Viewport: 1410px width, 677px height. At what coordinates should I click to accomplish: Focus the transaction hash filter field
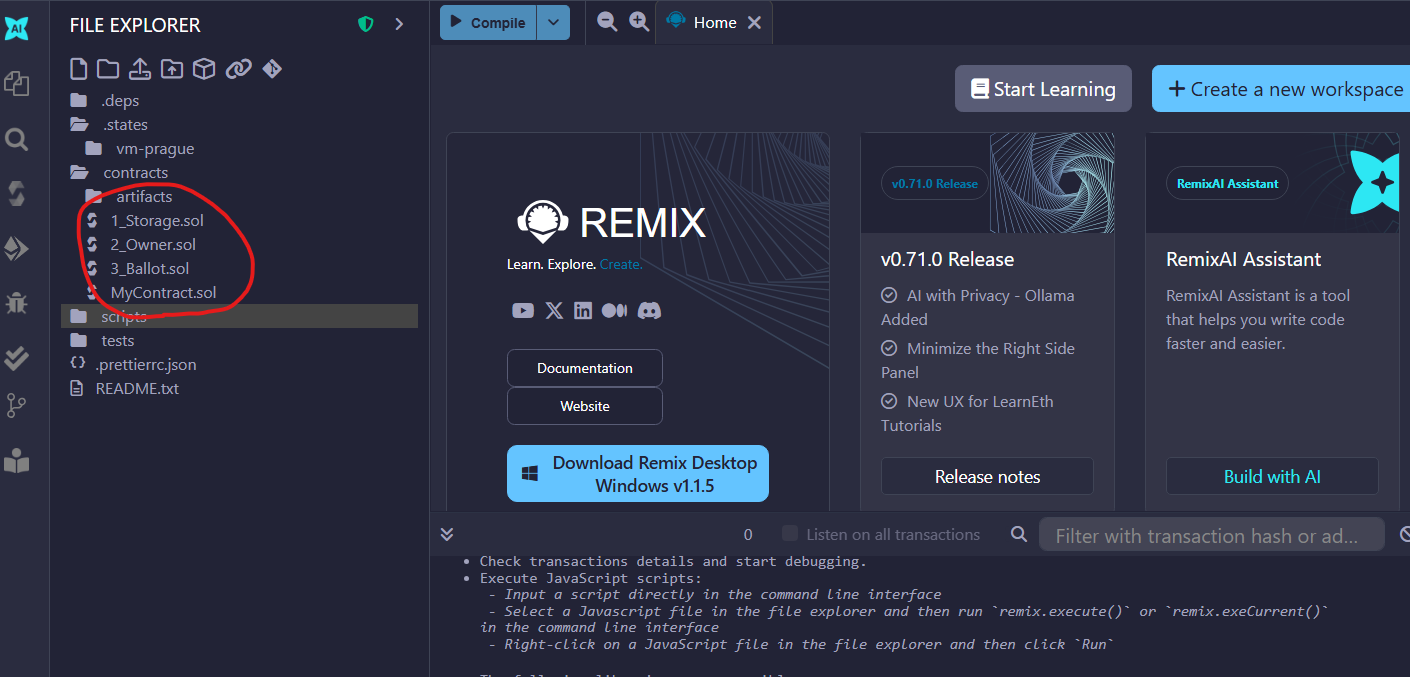1212,536
